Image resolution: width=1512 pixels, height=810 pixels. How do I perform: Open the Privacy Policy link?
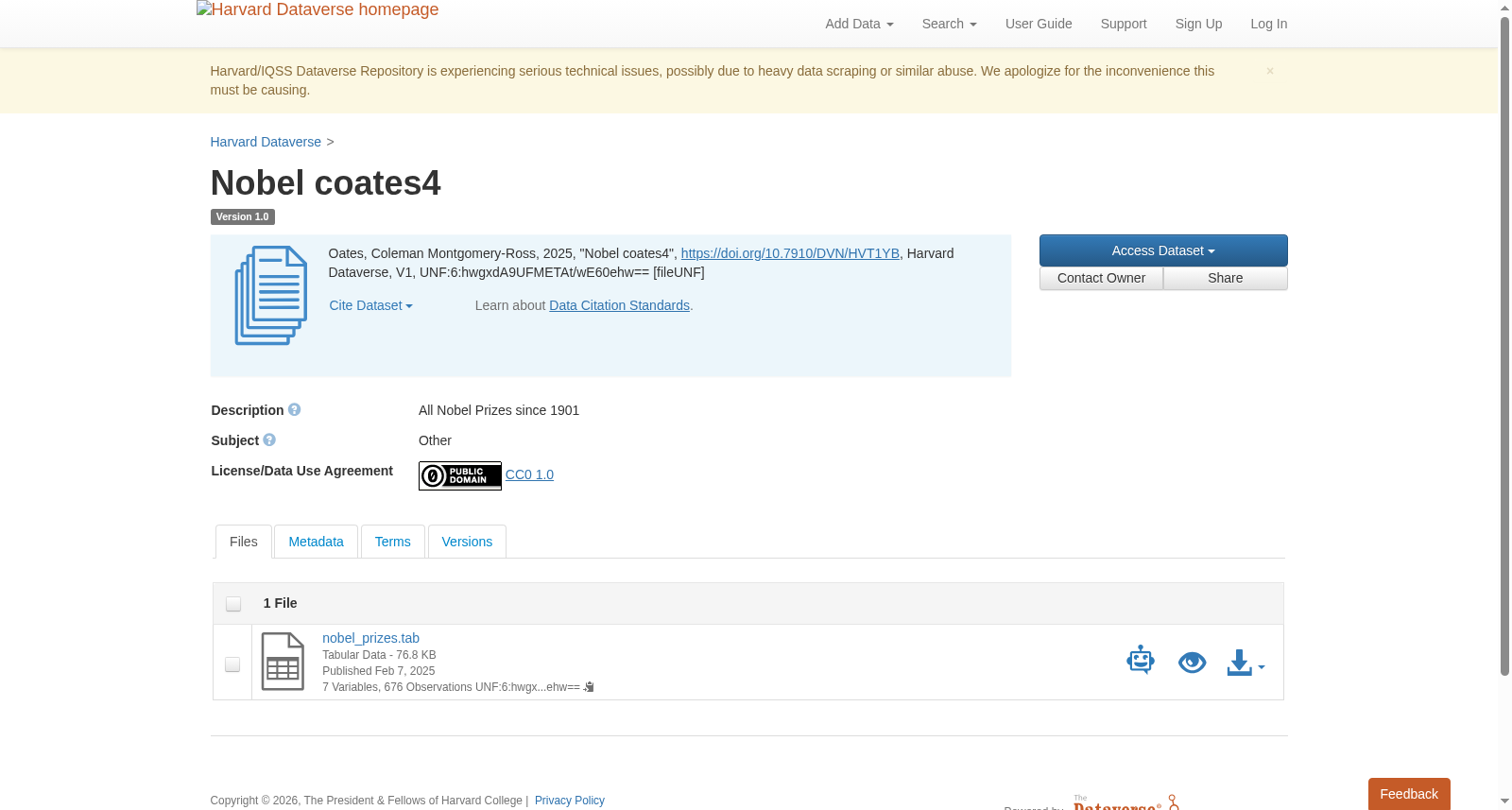[570, 801]
